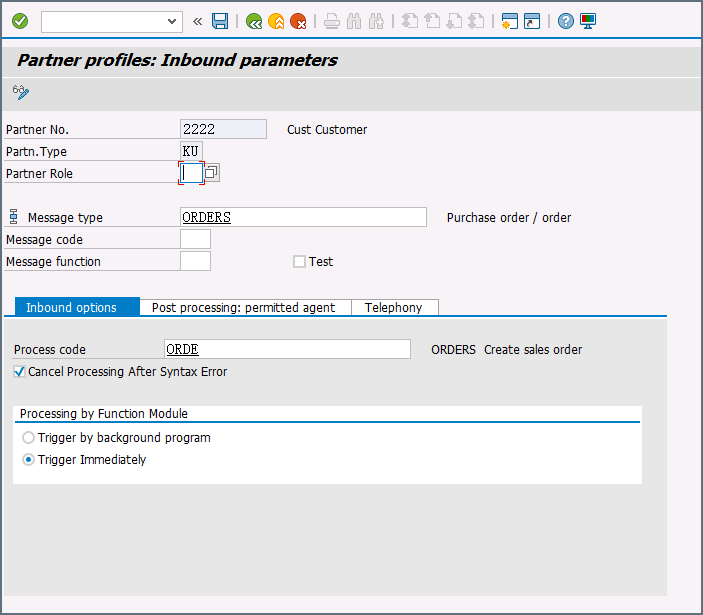The image size is (703, 615).
Task: Select Trigger by background program radio
Action: [28, 437]
